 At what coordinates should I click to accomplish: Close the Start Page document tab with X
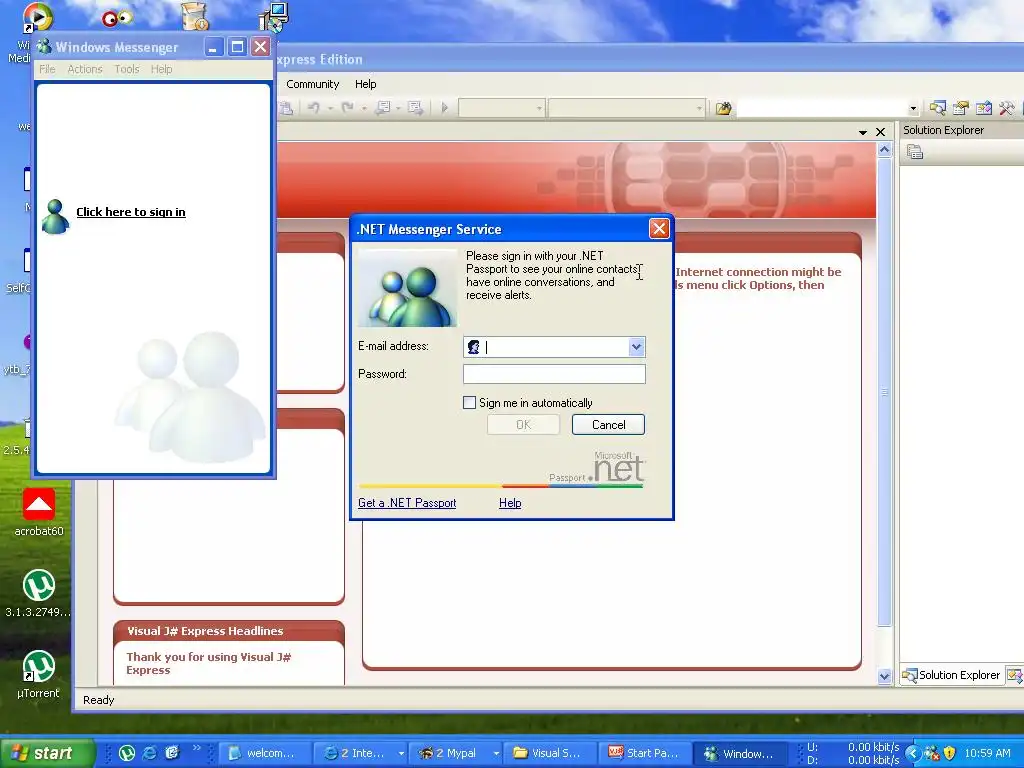(880, 132)
